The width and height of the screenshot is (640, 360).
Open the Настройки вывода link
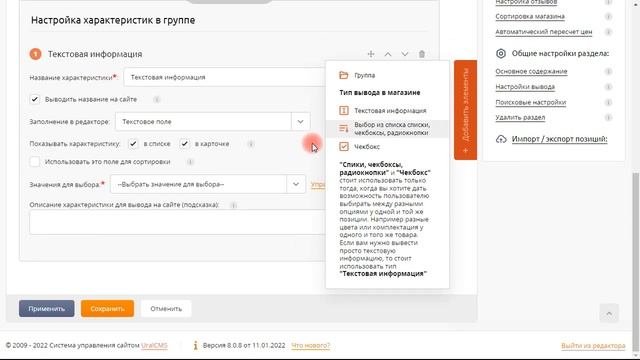coord(525,87)
